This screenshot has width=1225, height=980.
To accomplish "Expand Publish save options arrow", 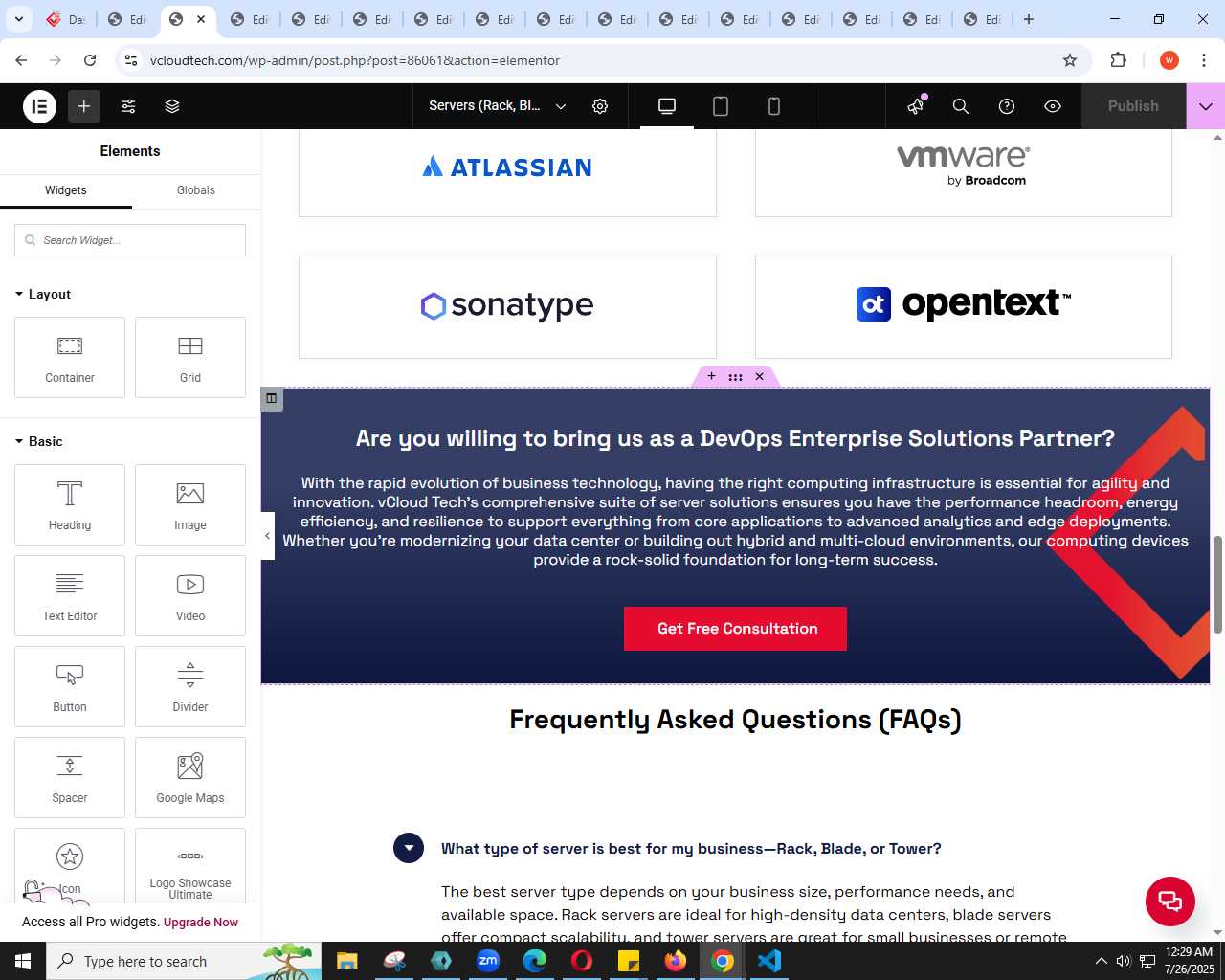I will click(x=1206, y=106).
